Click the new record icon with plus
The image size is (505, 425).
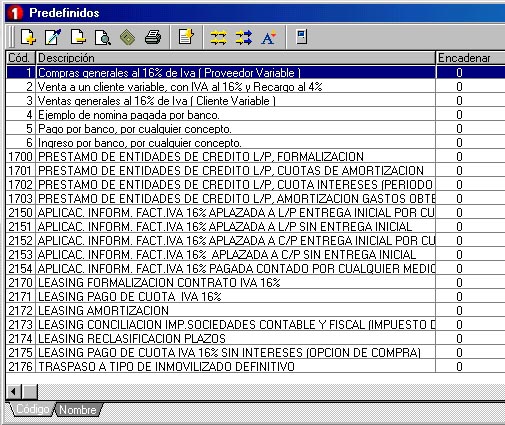28,37
